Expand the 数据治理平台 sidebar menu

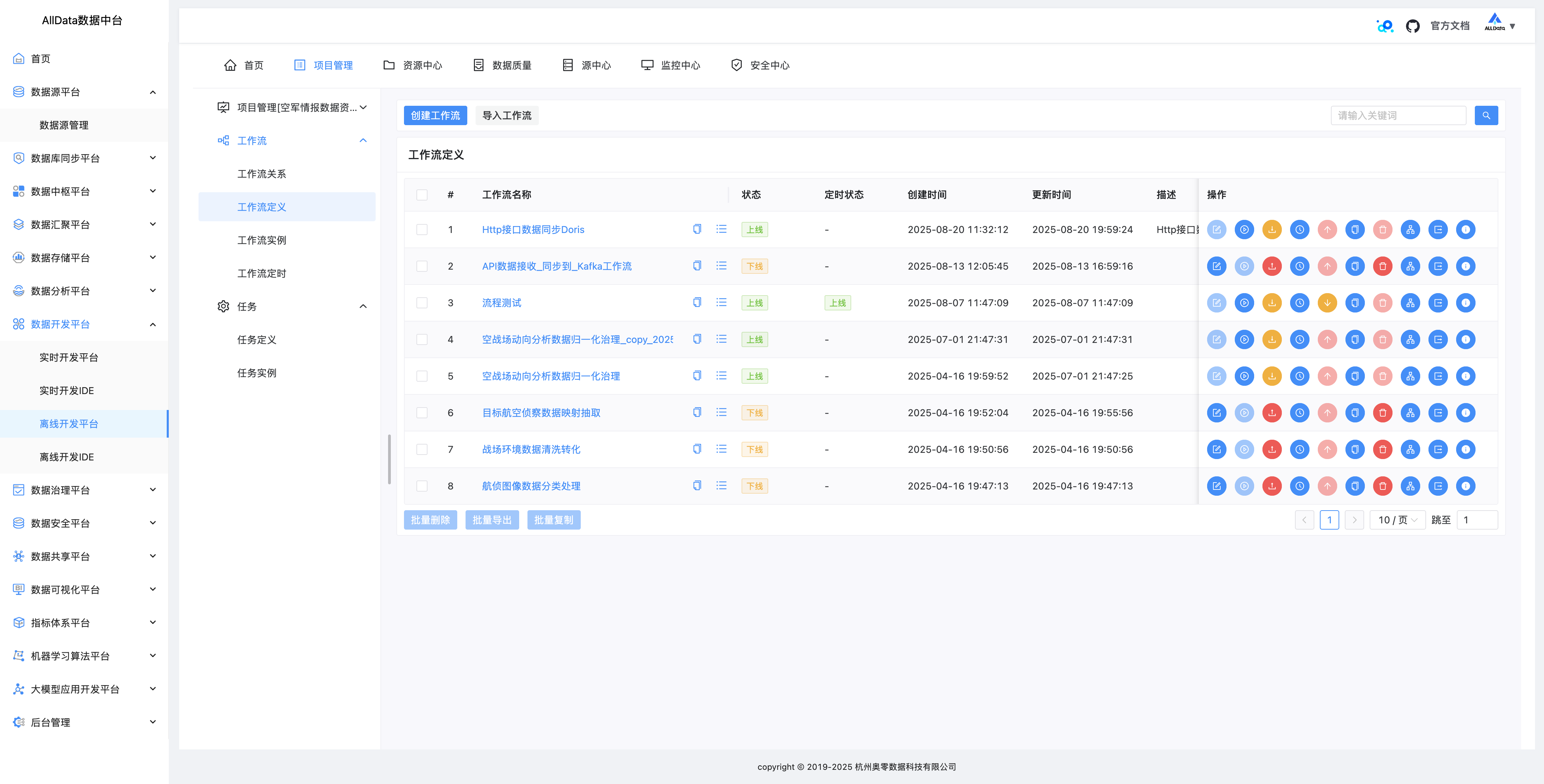point(84,490)
